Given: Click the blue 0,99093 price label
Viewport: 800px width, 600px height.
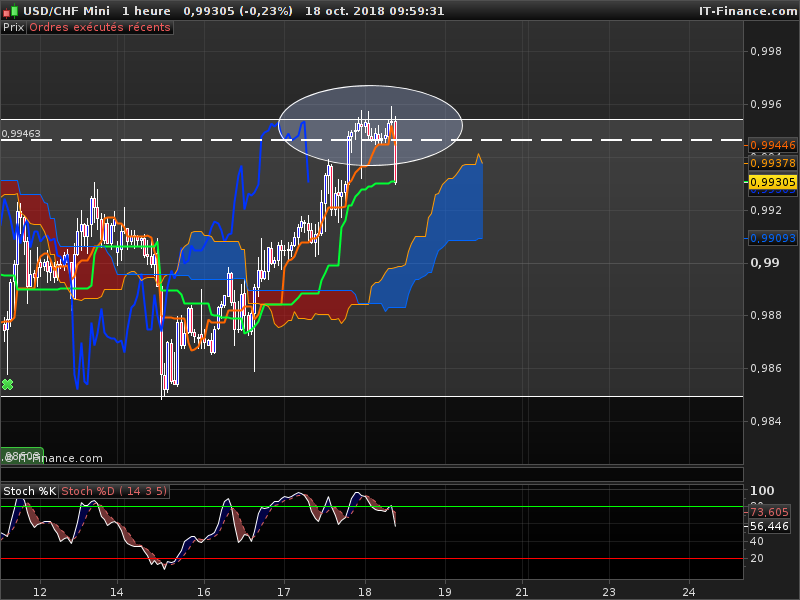Looking at the screenshot, I should click(x=772, y=238).
